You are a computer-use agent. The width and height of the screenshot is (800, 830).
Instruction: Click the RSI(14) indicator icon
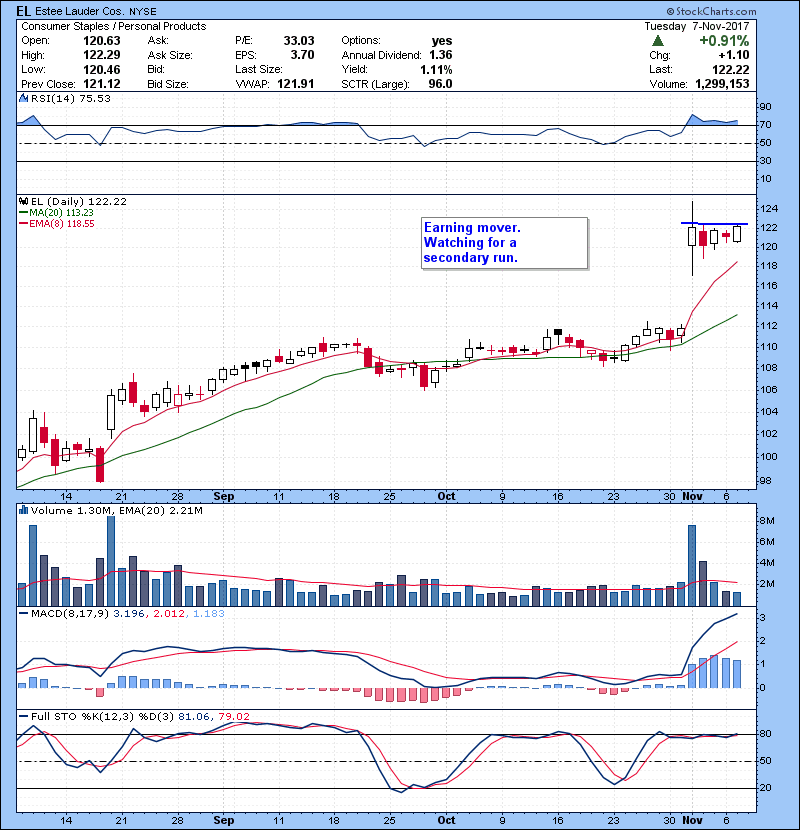tap(23, 98)
